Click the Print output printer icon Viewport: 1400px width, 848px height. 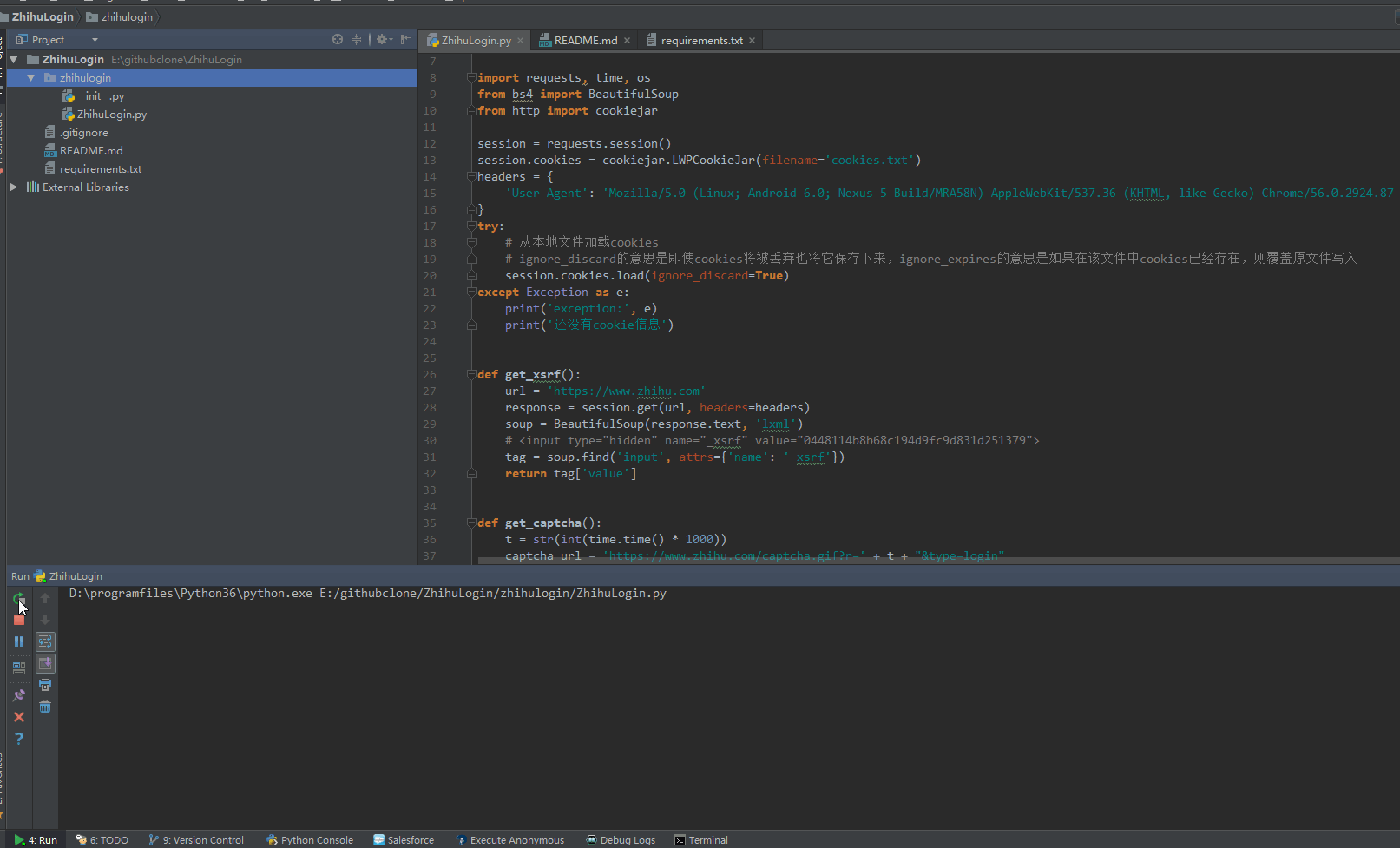tap(45, 685)
